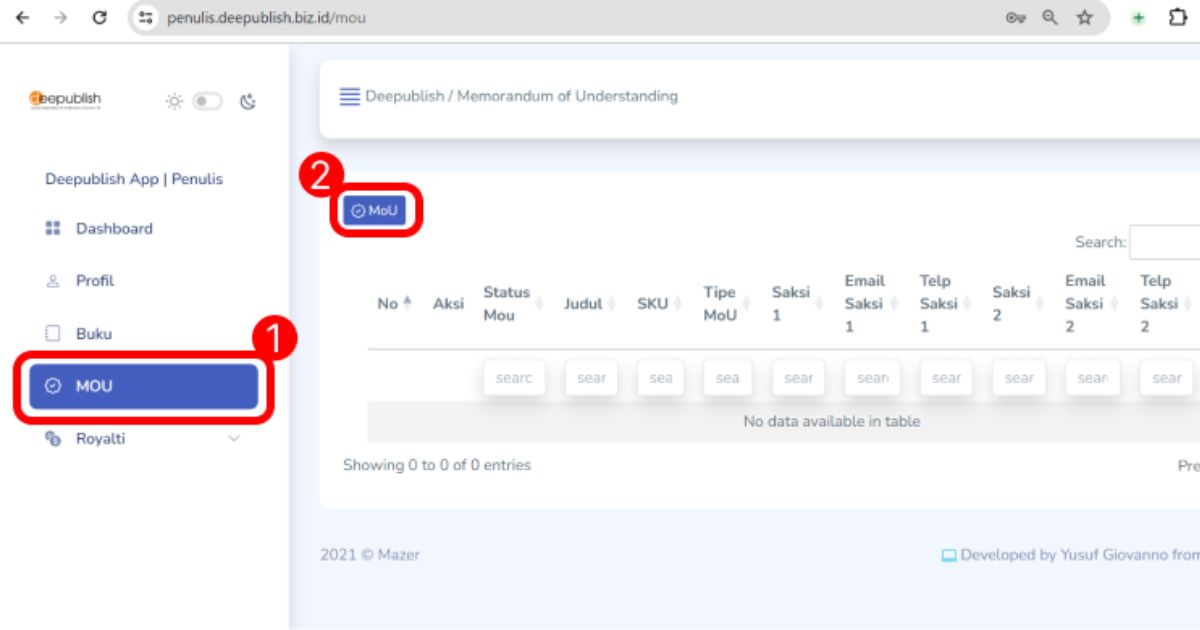The height and width of the screenshot is (630, 1200).
Task: Click 'No data available in table' text
Action: tap(831, 421)
